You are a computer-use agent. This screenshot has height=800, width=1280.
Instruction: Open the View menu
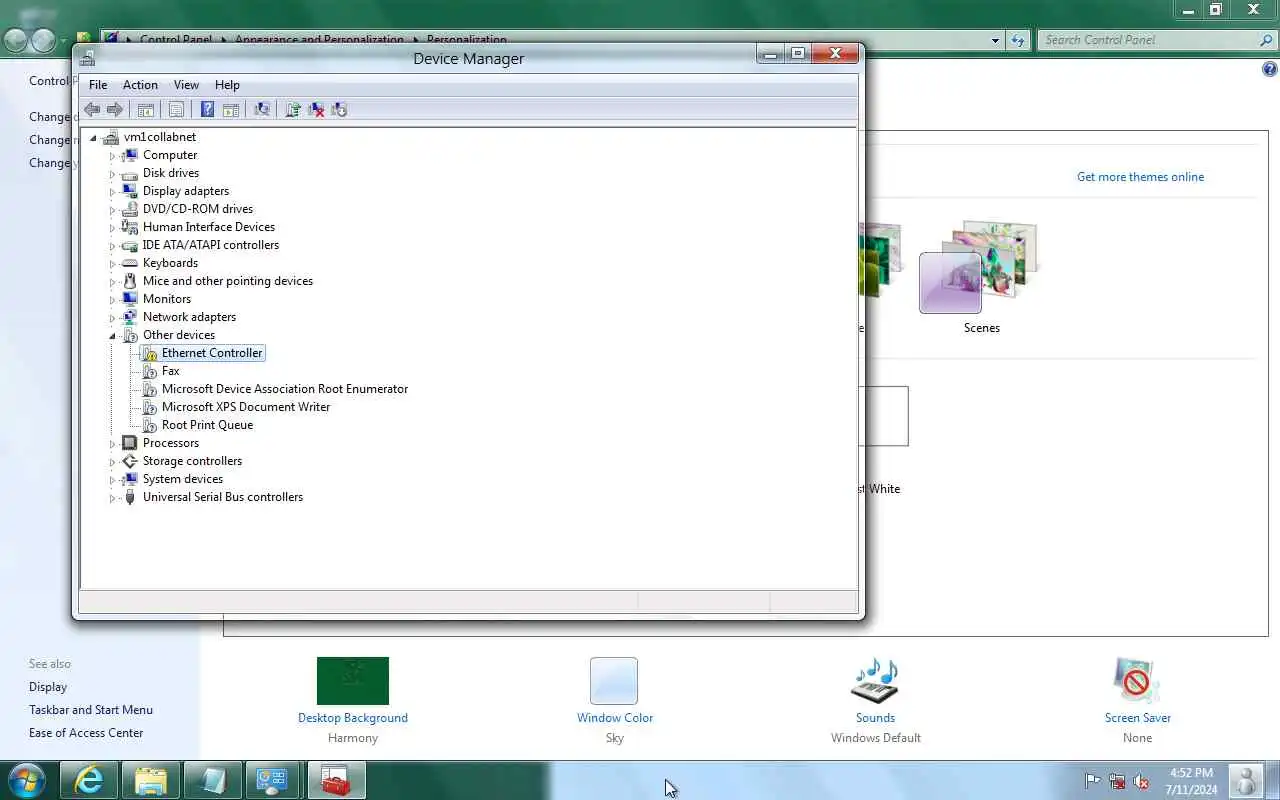pyautogui.click(x=186, y=85)
